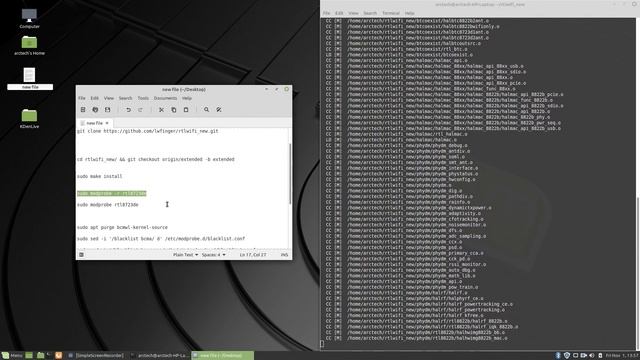Click the INS insert mode indicator

[x=284, y=255]
